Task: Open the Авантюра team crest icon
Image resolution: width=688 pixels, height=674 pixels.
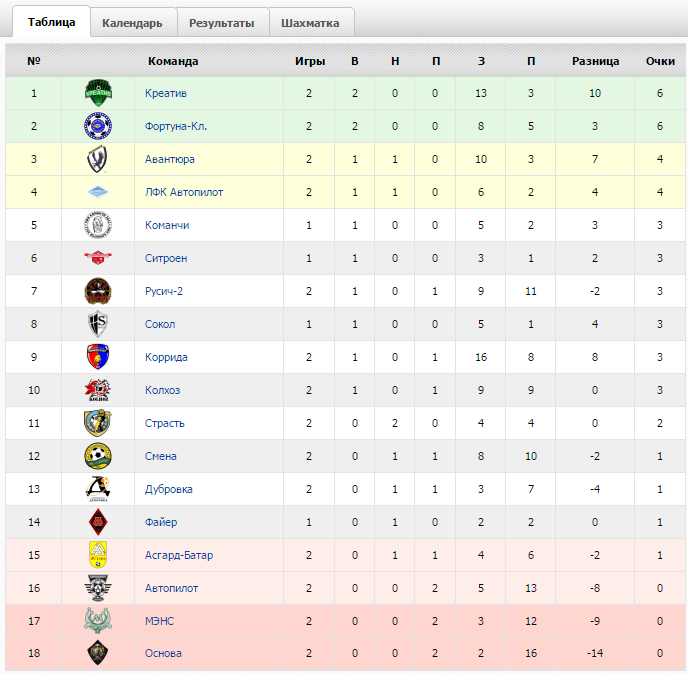Action: 97,159
